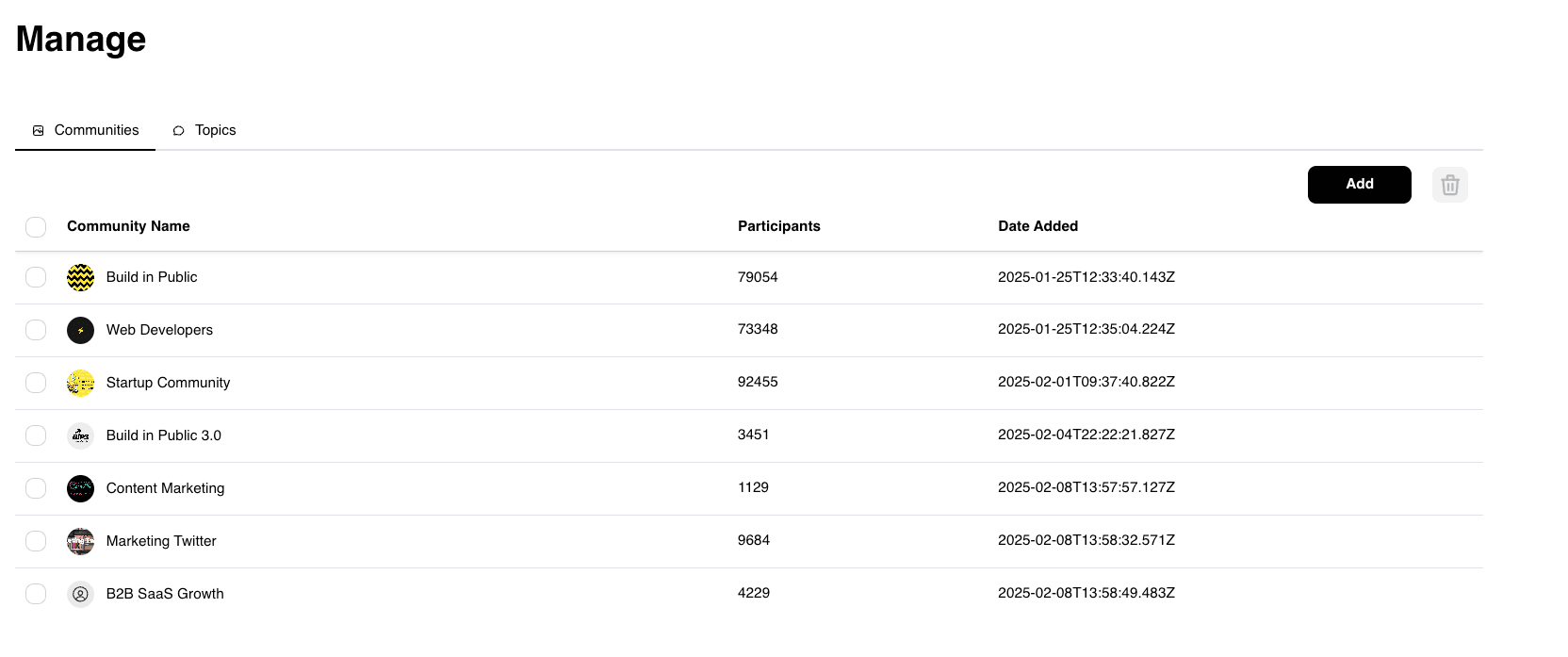
Task: Check the Build in Public row checkbox
Action: 36,277
